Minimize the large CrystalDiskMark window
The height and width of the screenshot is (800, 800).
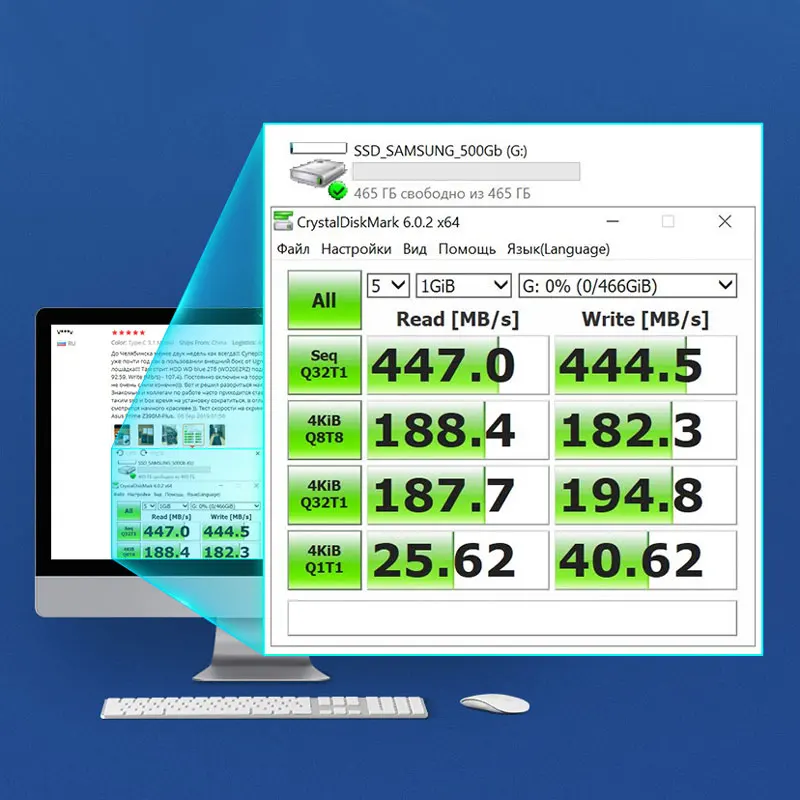[x=613, y=221]
